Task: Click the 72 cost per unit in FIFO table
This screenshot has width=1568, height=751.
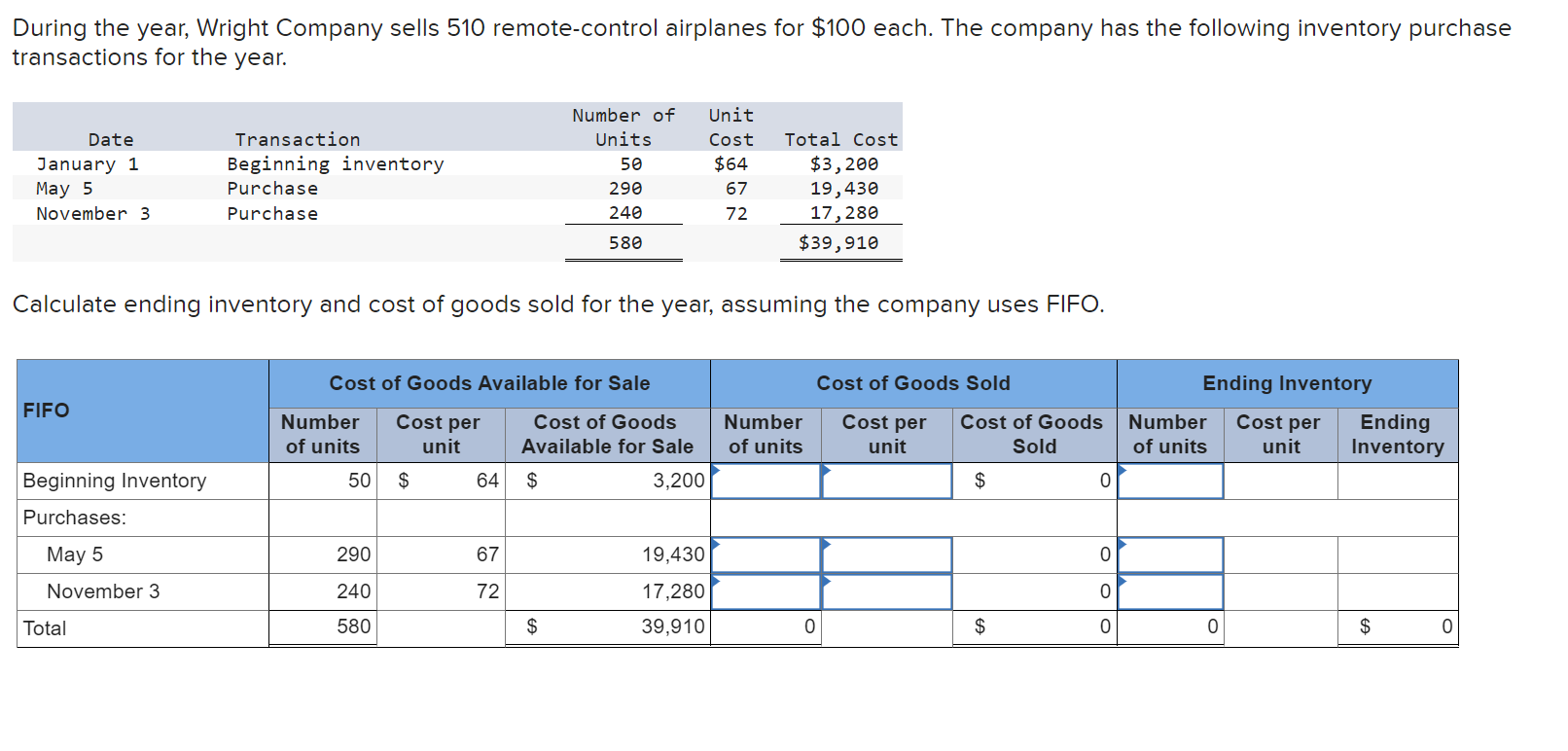Action: pos(441,591)
